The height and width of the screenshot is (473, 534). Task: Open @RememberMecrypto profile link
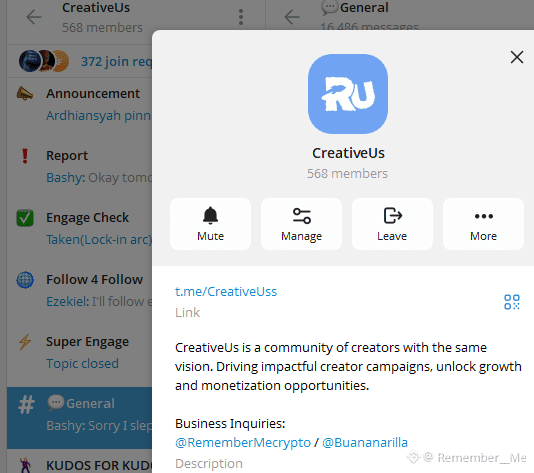coord(243,443)
